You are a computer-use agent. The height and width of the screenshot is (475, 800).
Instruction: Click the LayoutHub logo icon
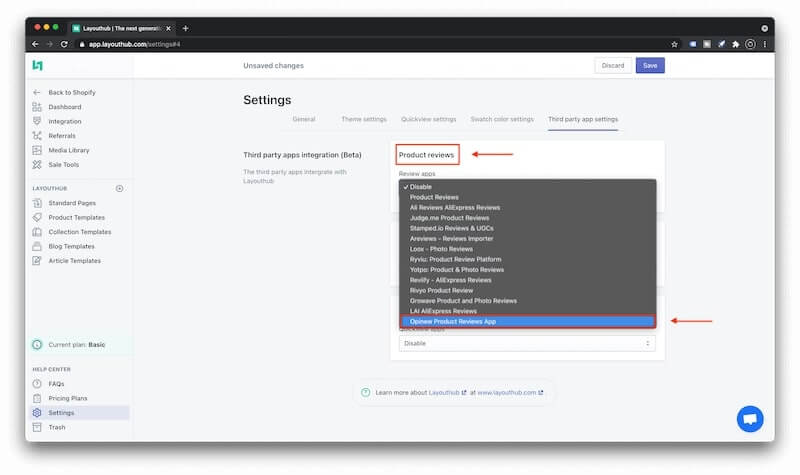(x=37, y=65)
